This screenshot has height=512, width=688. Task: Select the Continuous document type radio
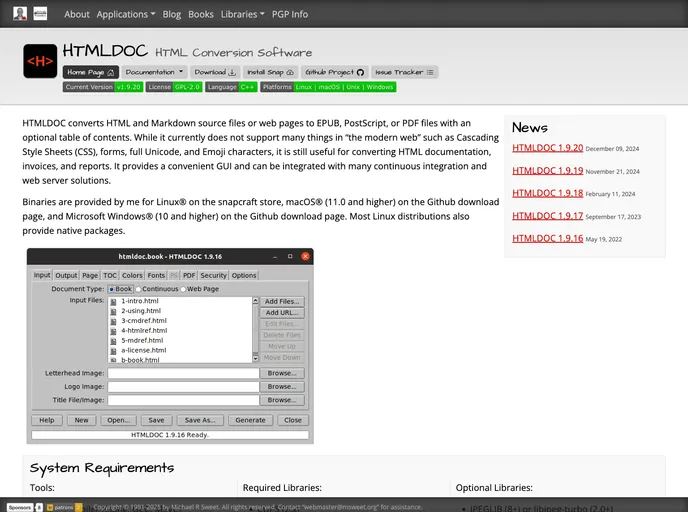(x=157, y=289)
